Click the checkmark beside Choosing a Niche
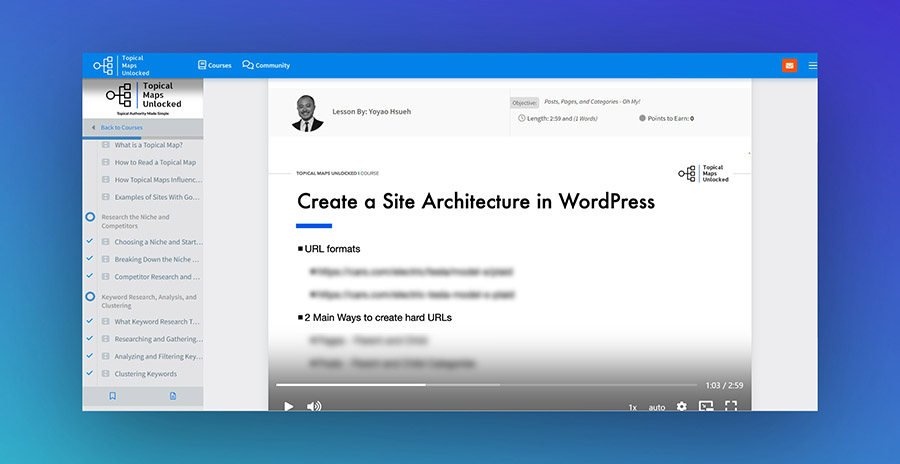Screen dimensions: 900x464 pyautogui.click(x=90, y=241)
